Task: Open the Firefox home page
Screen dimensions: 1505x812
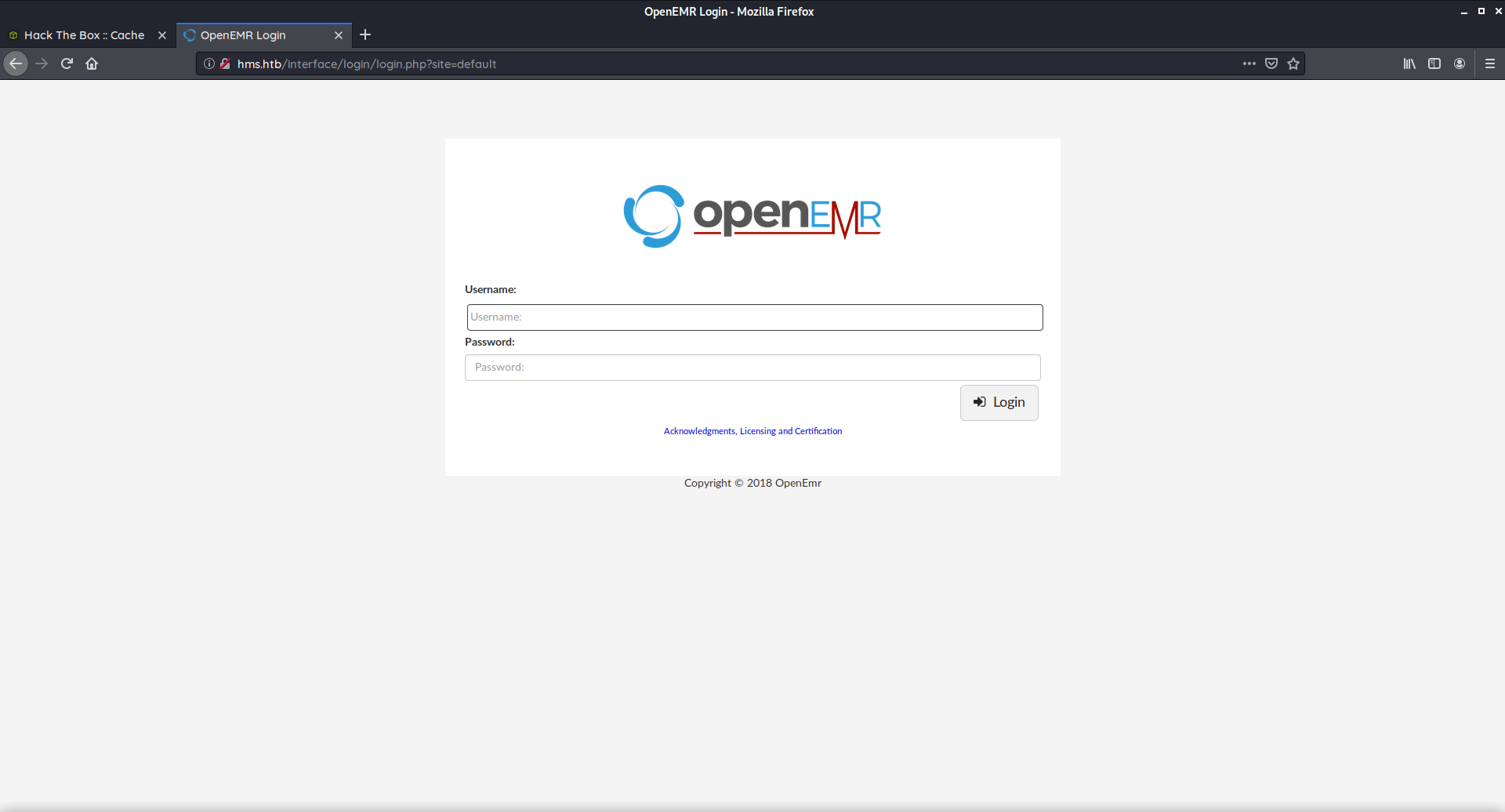Action: pyautogui.click(x=91, y=63)
